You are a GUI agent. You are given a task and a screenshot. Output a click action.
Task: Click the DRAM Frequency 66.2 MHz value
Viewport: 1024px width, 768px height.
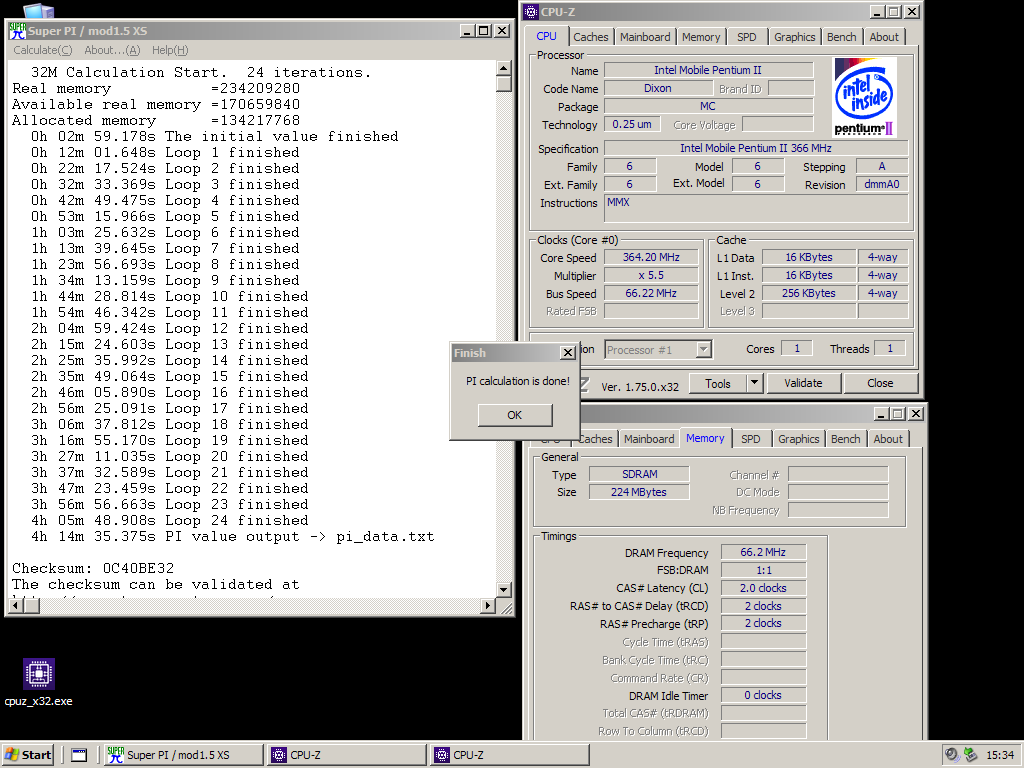763,552
